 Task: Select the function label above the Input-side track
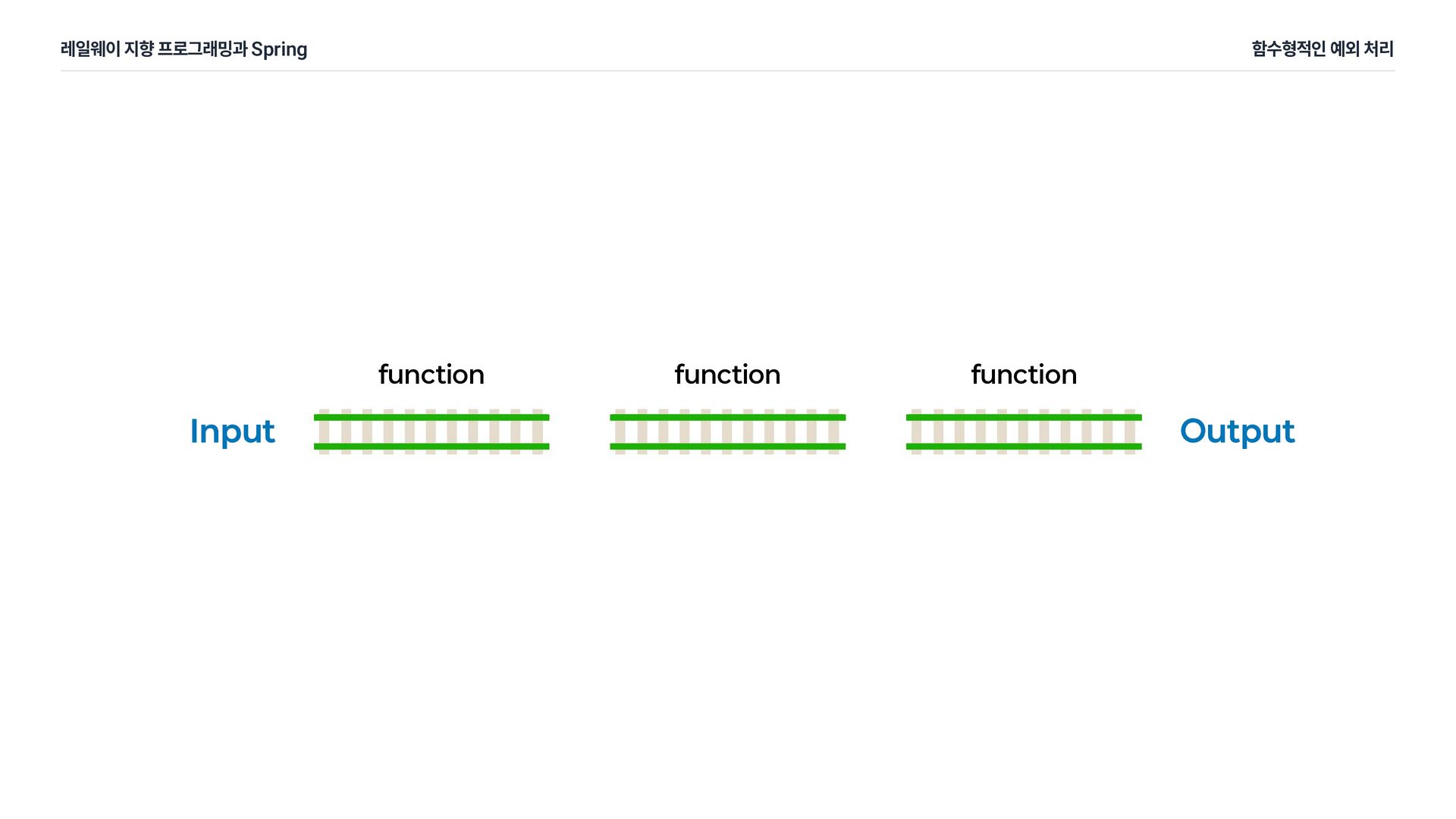tap(431, 375)
